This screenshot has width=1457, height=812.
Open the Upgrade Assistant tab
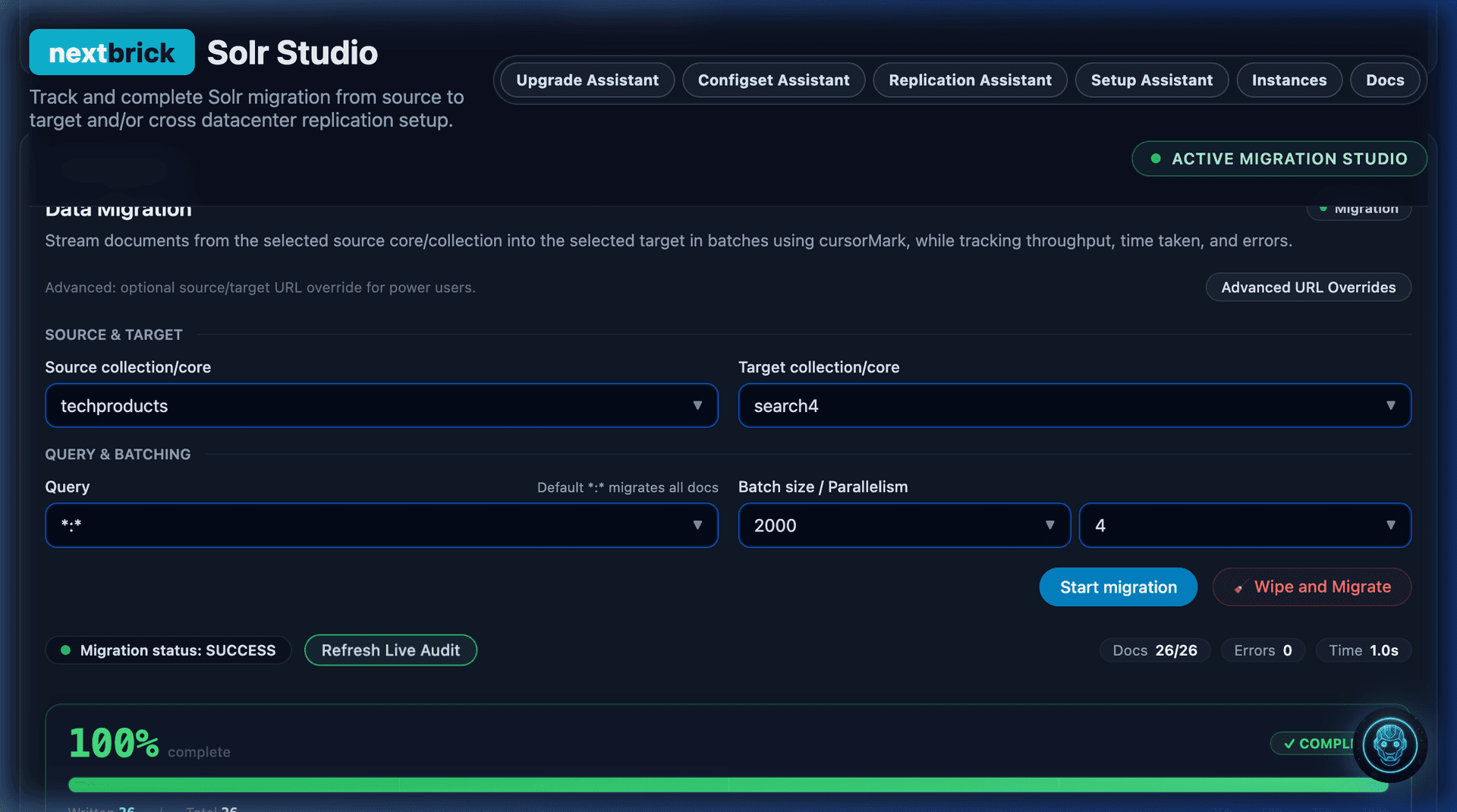pos(587,80)
